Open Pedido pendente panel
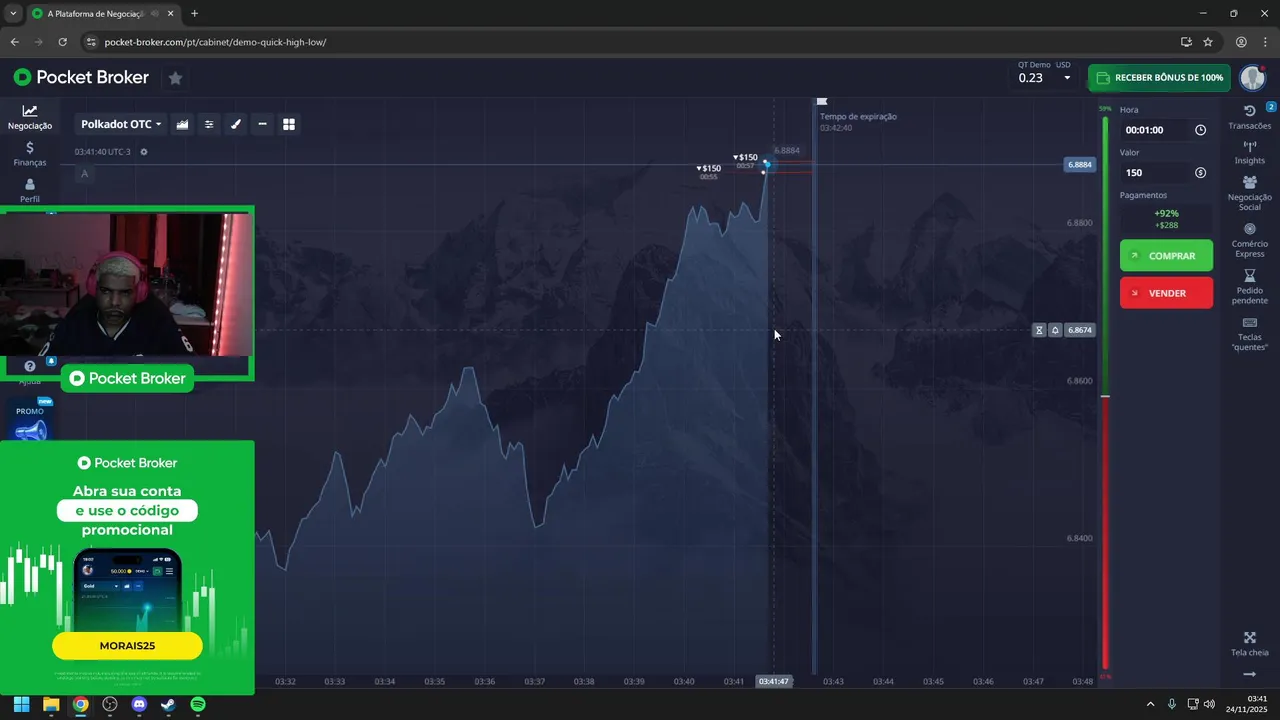This screenshot has width=1280, height=720. (x=1250, y=287)
